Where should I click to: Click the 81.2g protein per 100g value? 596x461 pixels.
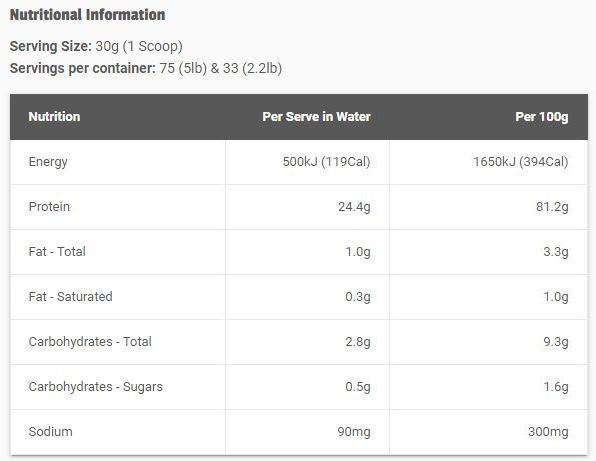(552, 207)
